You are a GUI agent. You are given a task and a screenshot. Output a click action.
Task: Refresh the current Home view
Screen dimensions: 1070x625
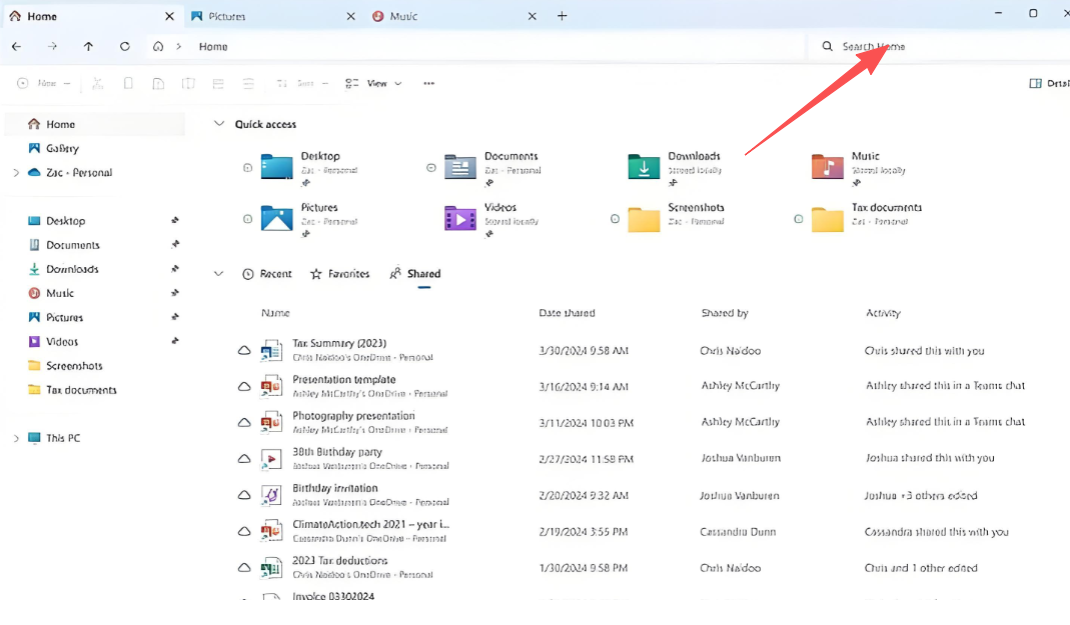[x=124, y=46]
